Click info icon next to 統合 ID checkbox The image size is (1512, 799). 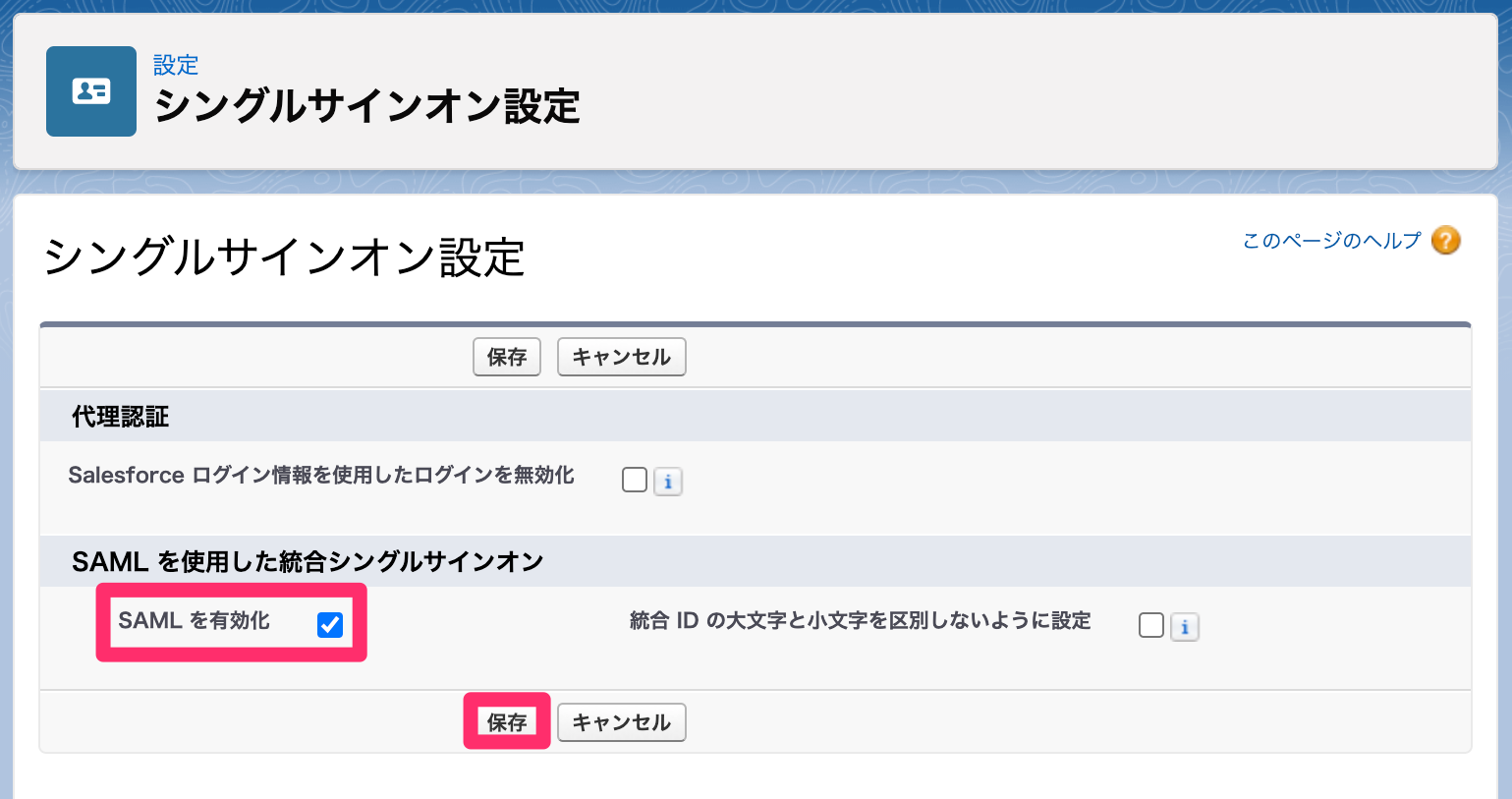[x=1185, y=627]
